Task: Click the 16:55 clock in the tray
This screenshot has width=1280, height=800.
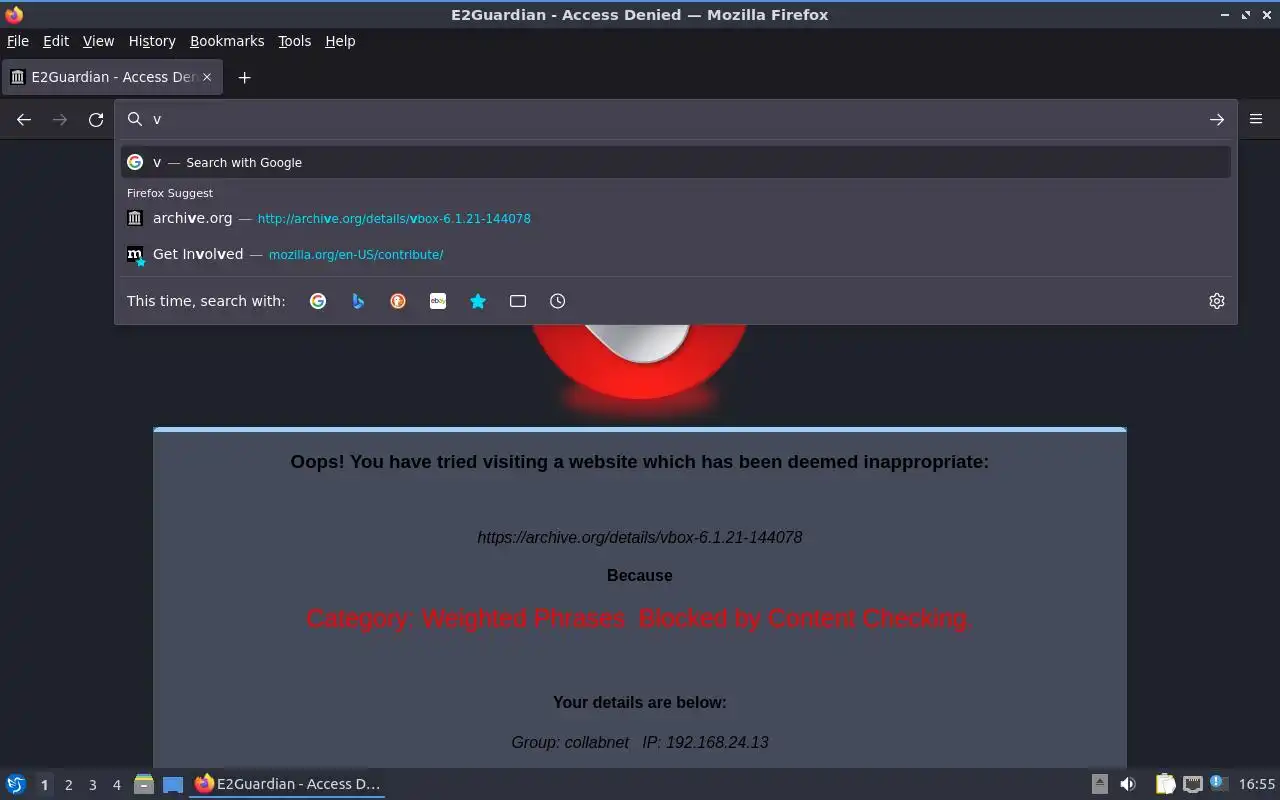Action: point(1257,784)
